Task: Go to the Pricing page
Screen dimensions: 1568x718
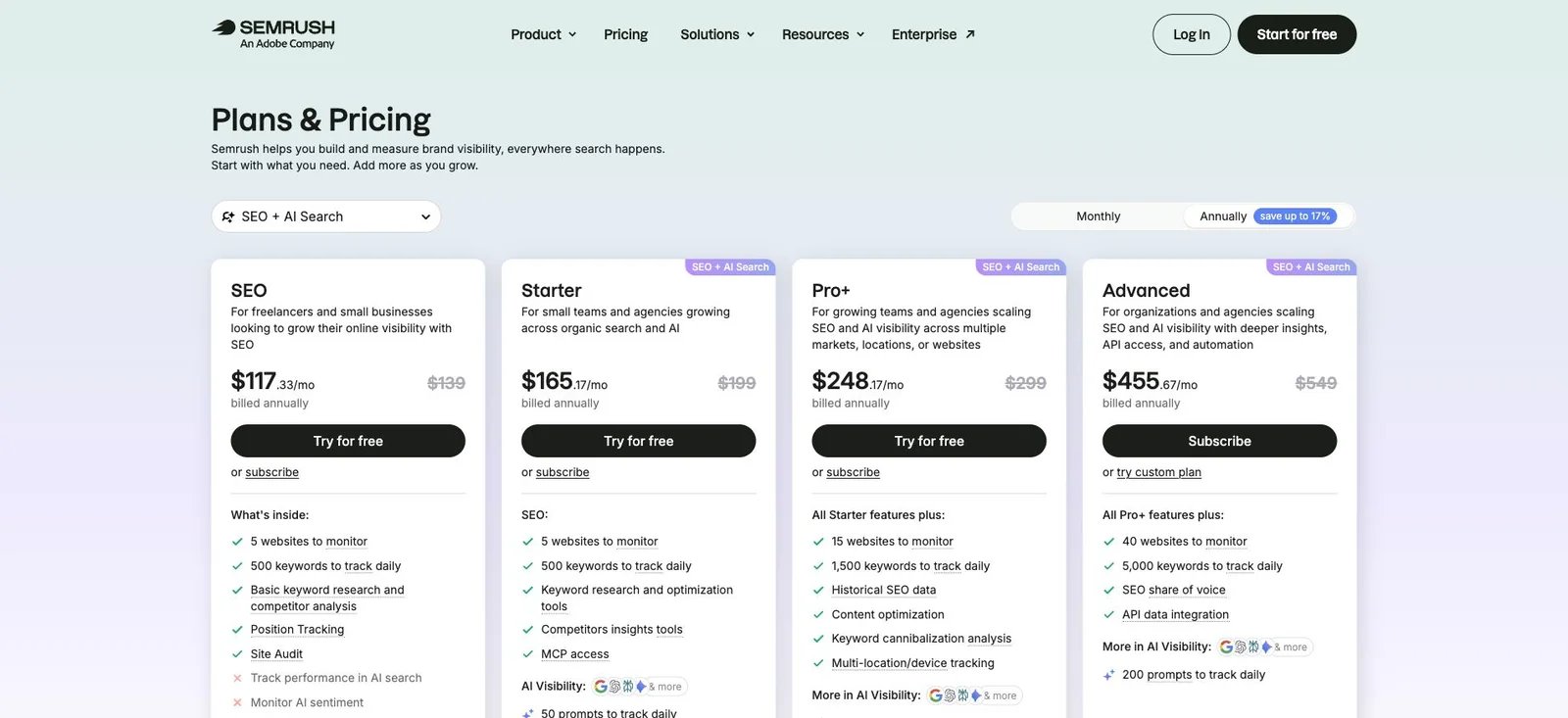Action: point(625,34)
